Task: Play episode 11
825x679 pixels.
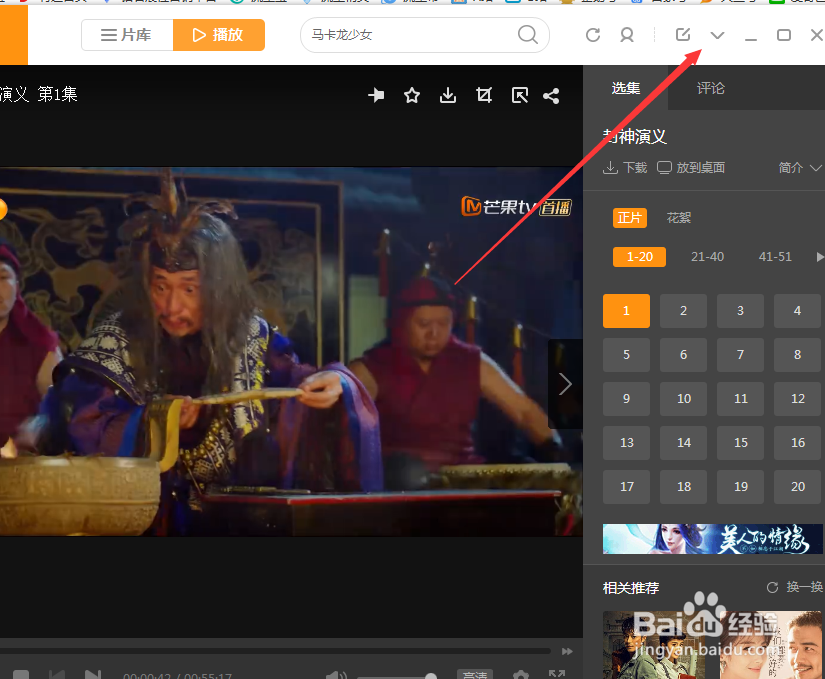Action: (740, 399)
